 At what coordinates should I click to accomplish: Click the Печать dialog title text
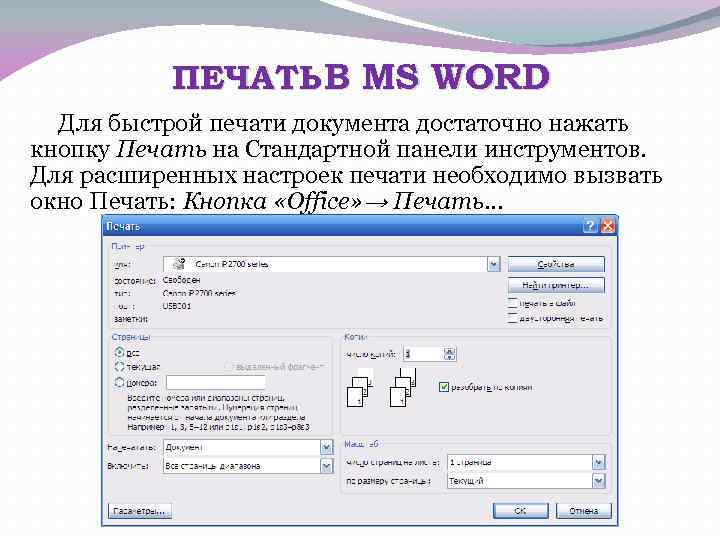coord(123,226)
